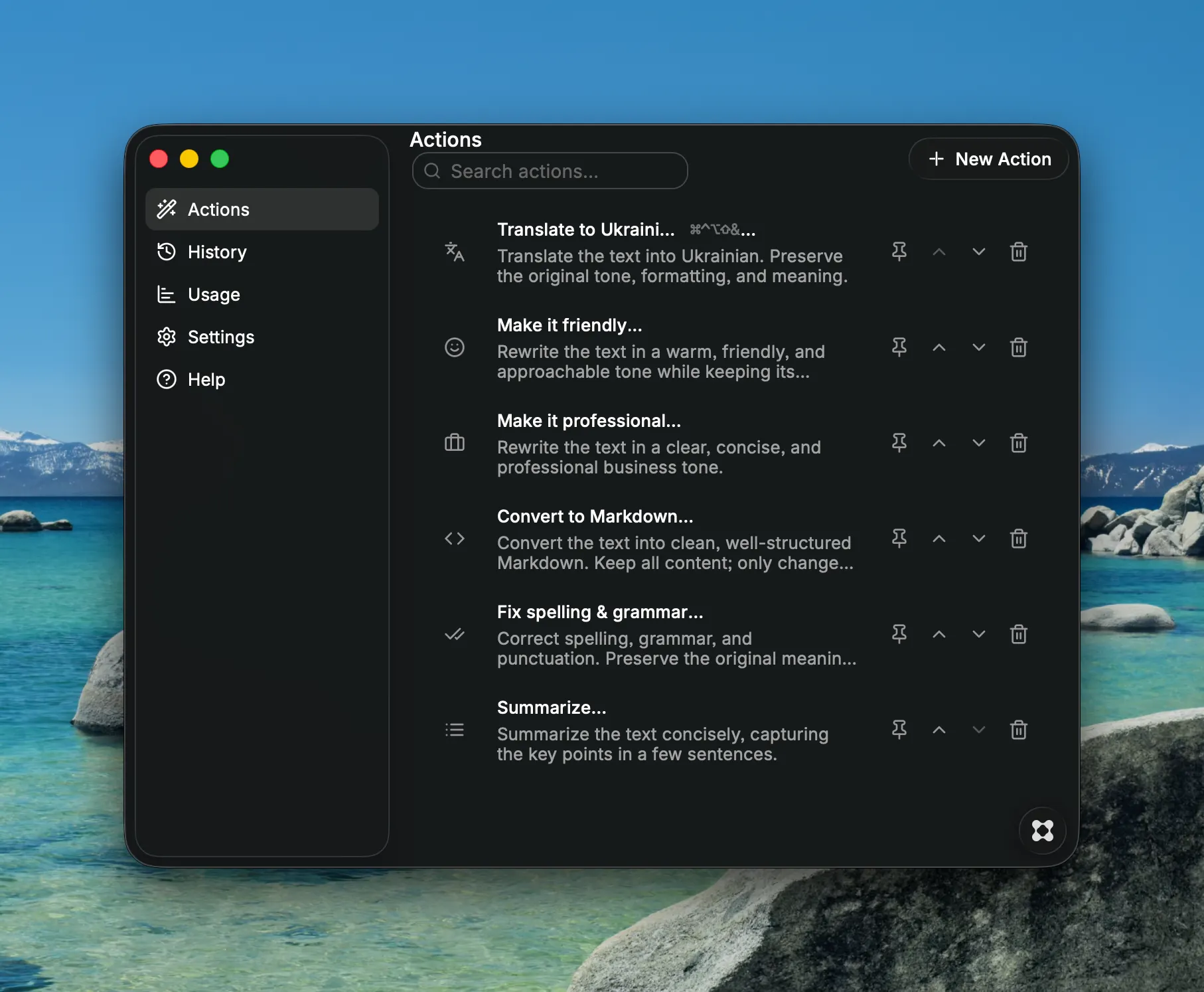Viewport: 1204px width, 992px height.
Task: Open the Make it professional... action title
Action: (589, 421)
